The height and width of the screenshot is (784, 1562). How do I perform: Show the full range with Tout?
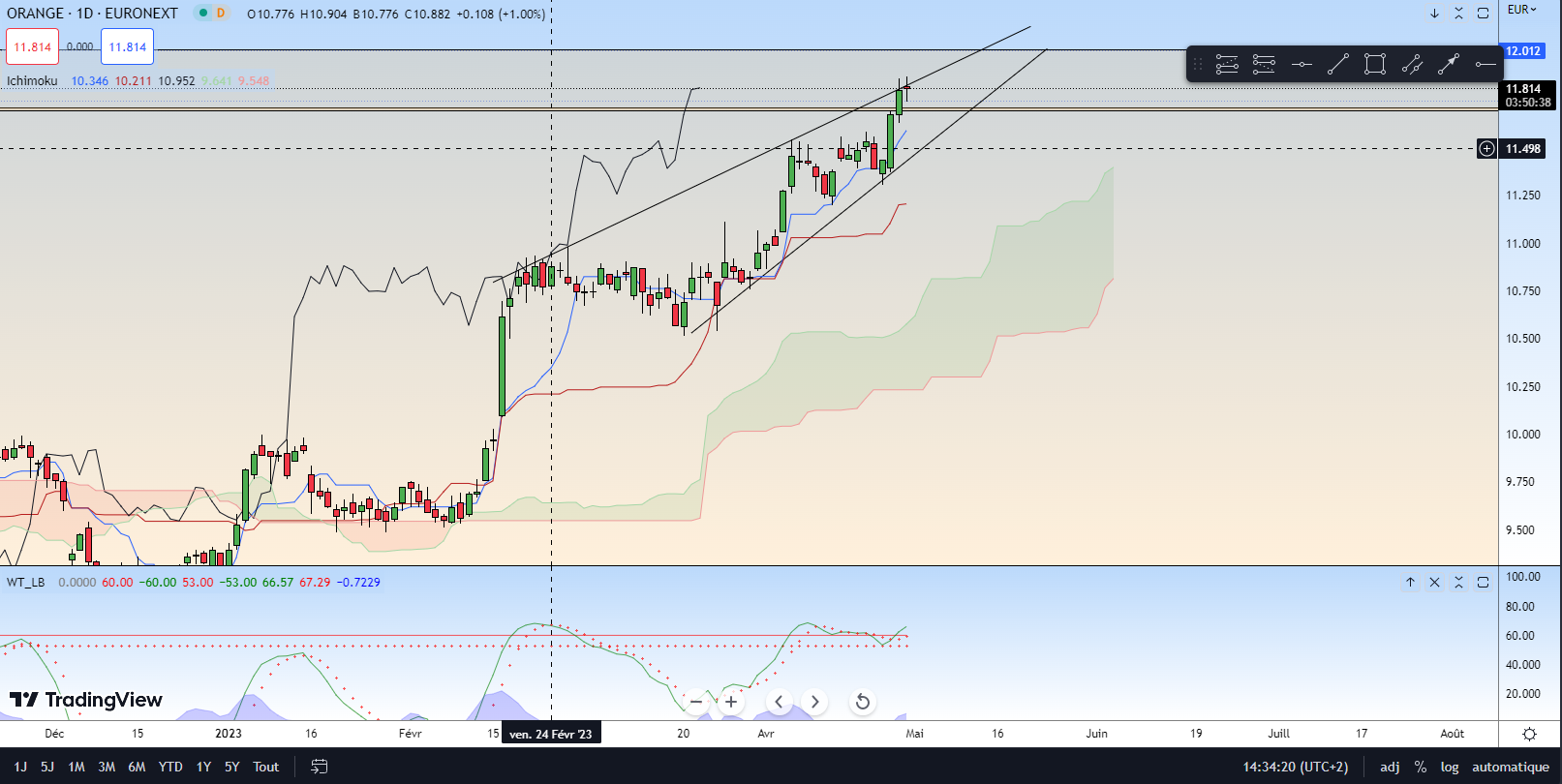click(x=266, y=767)
